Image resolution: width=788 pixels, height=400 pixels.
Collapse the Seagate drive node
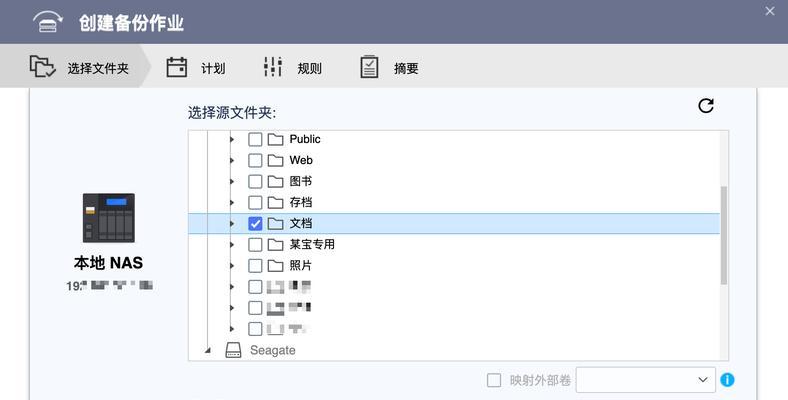(x=208, y=351)
